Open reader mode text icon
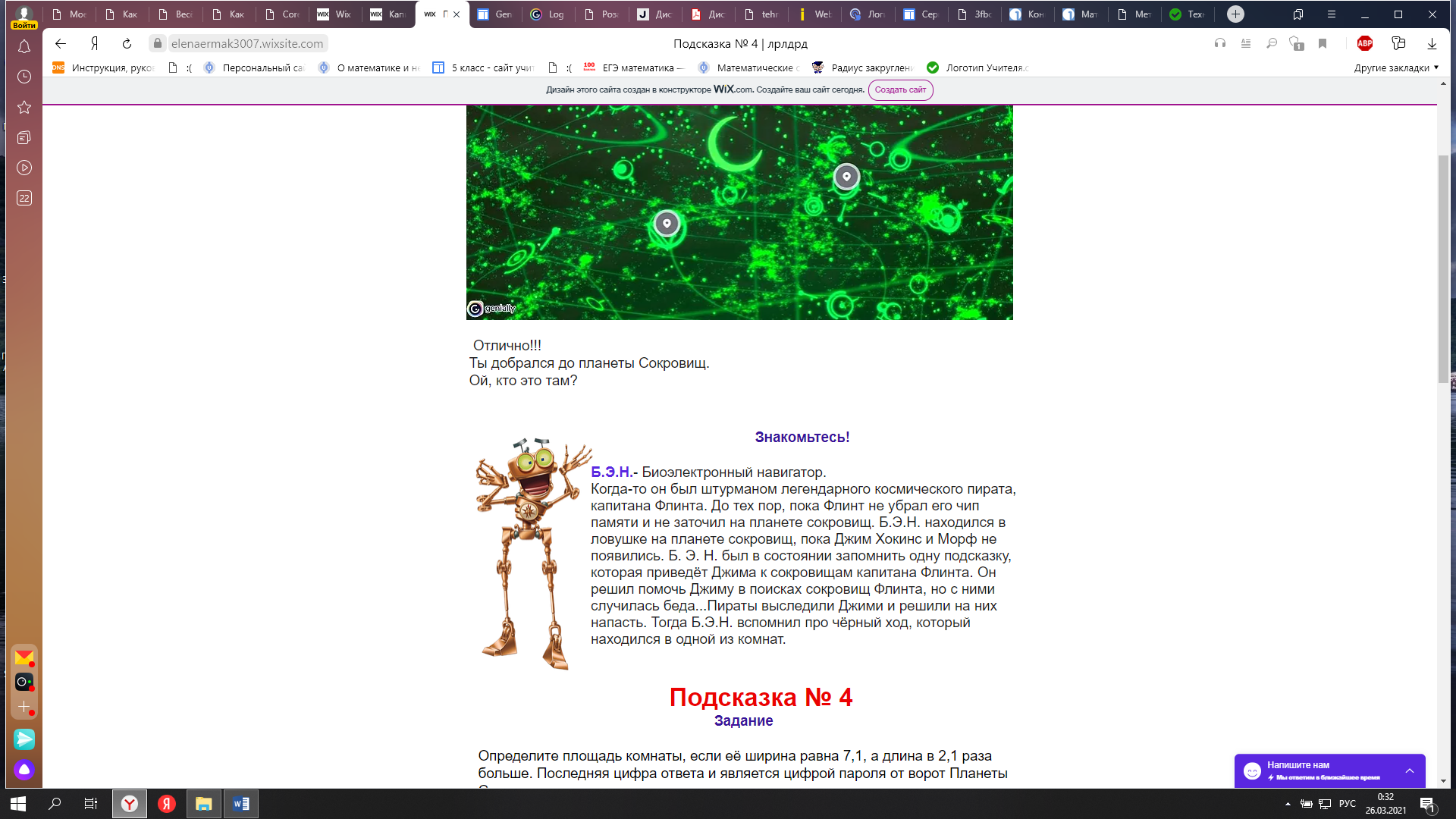 click(x=1246, y=44)
